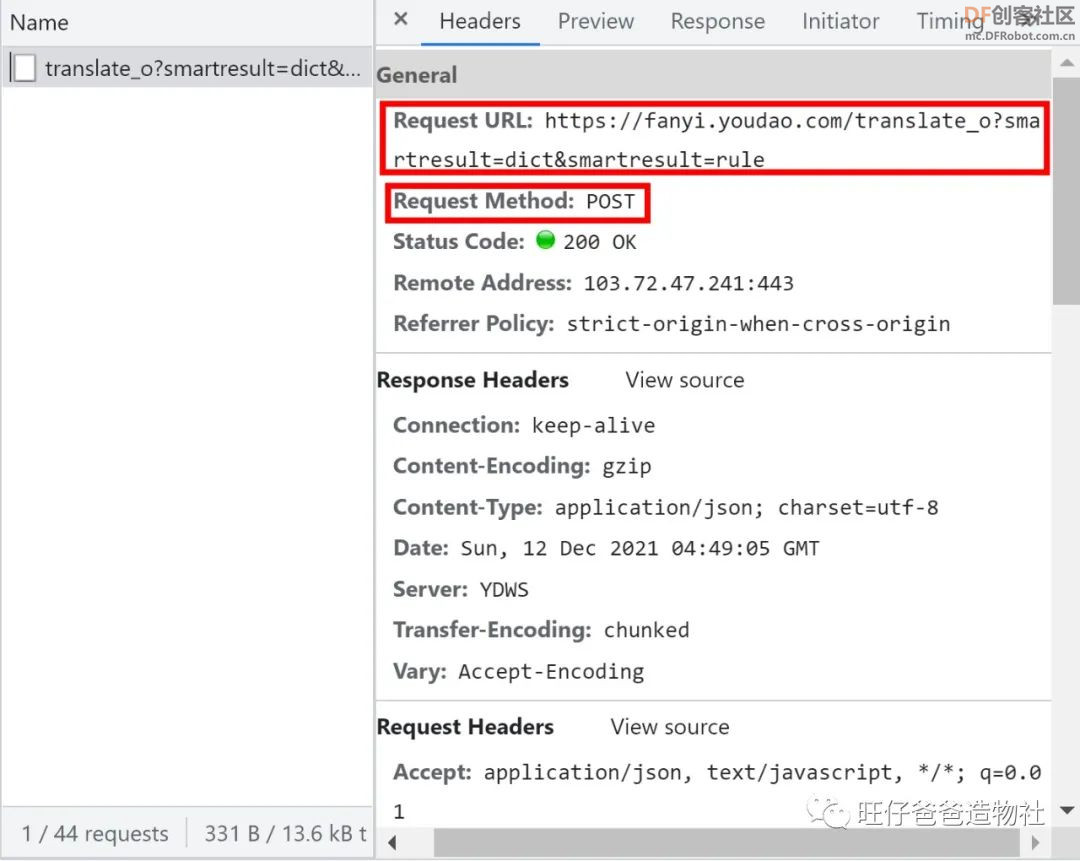
Task: Click the horizontal scrollbar left arrow
Action: click(x=392, y=842)
